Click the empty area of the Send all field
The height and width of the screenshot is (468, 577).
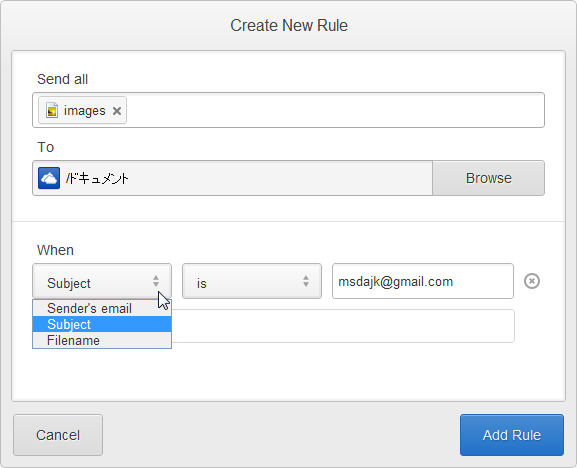point(335,110)
